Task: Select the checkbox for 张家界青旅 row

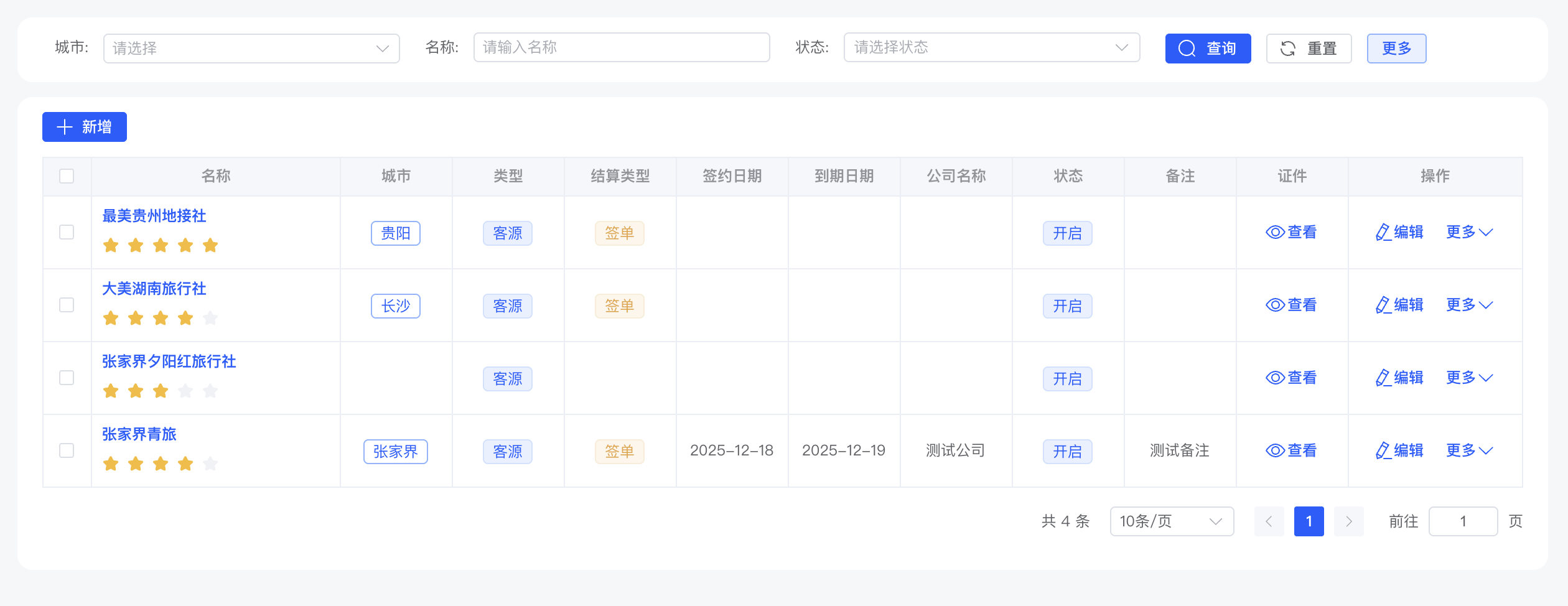Action: pos(67,450)
